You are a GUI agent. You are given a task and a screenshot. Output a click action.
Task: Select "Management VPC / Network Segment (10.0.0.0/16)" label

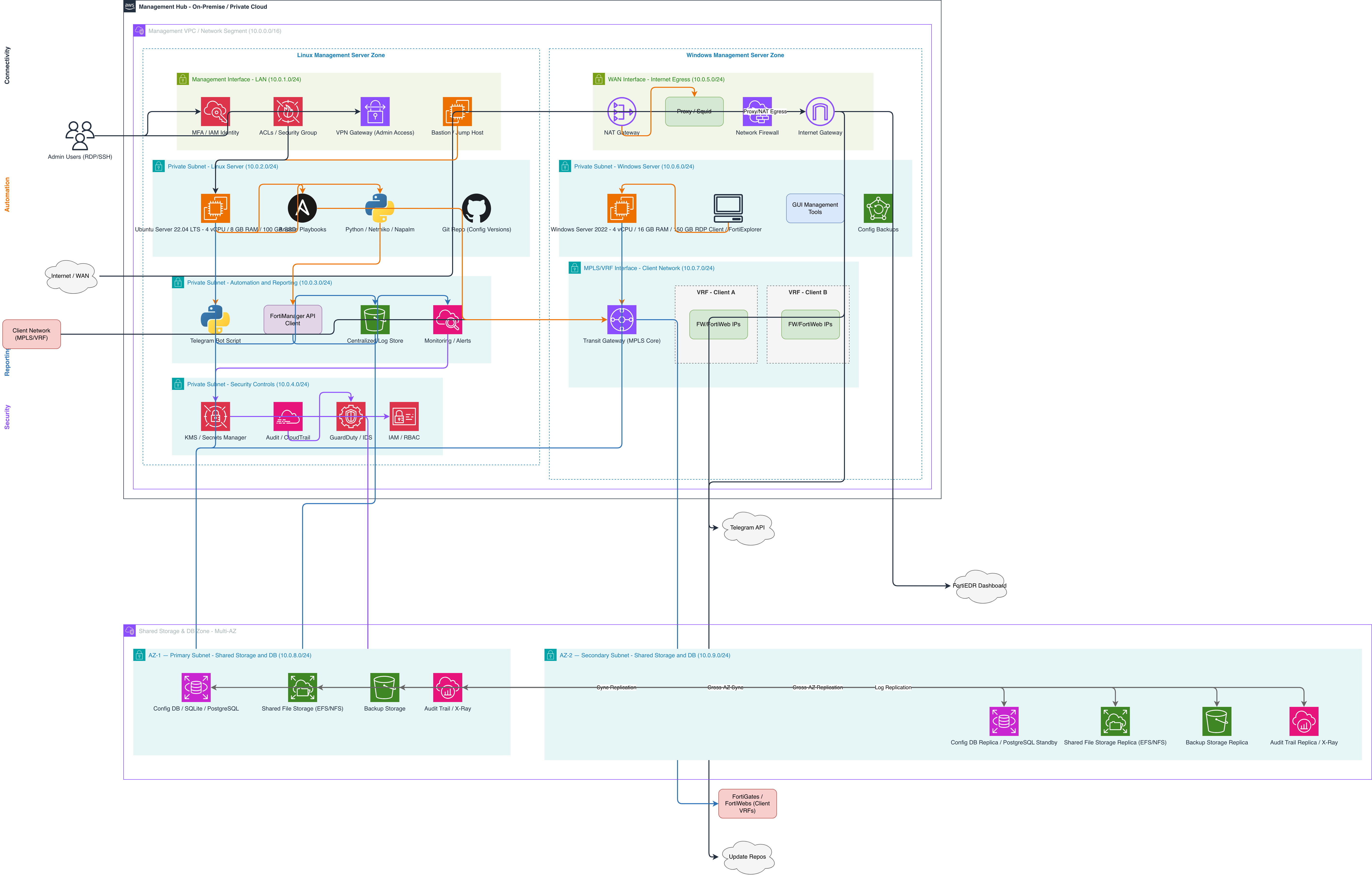(215, 31)
